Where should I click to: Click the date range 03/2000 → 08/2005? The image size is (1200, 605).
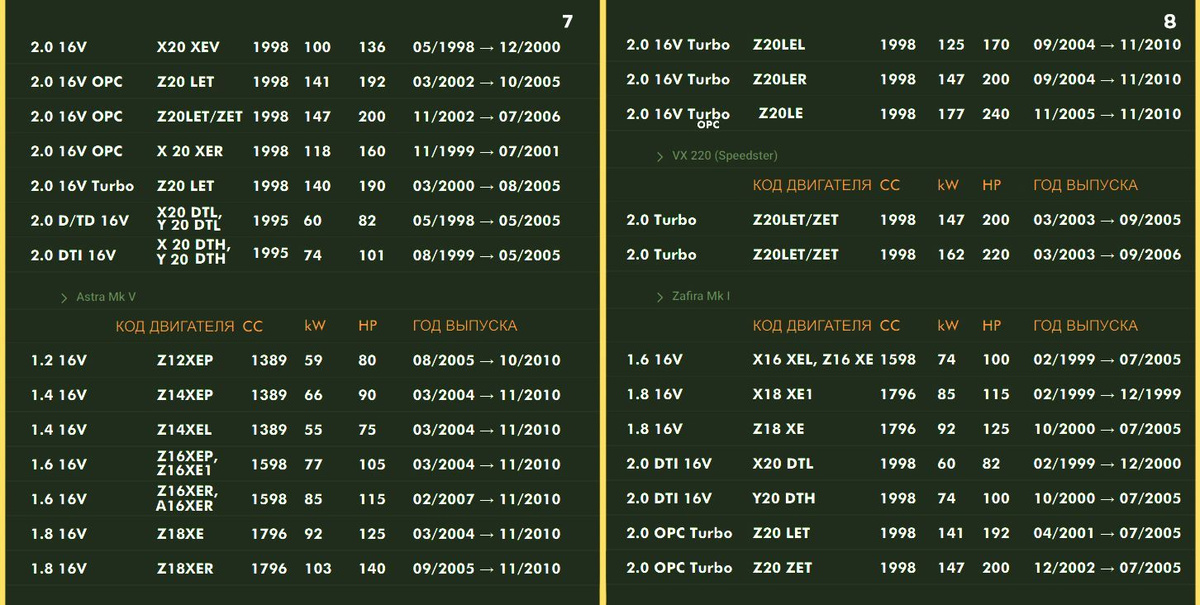487,186
